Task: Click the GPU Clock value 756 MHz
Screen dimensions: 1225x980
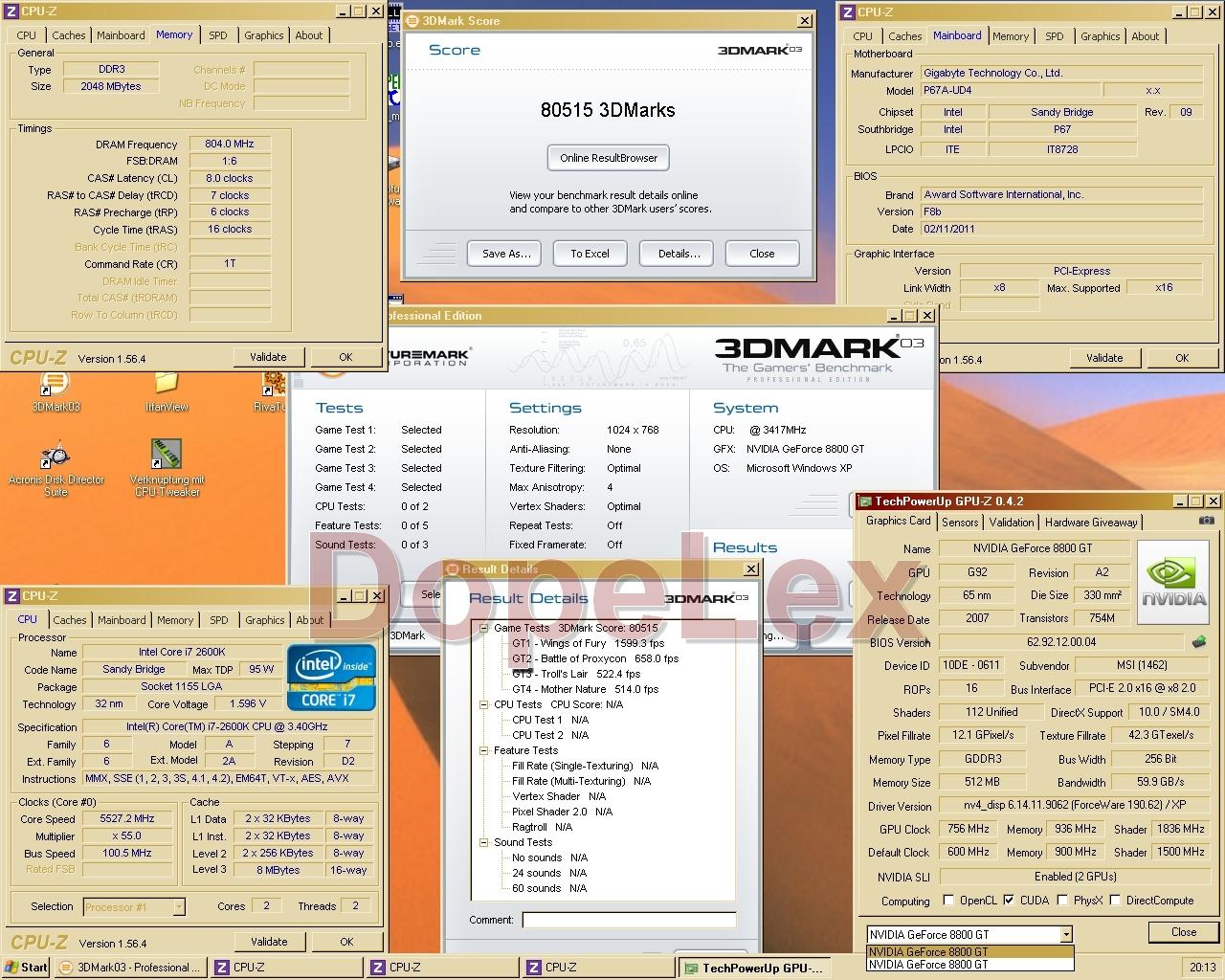Action: coord(969,829)
